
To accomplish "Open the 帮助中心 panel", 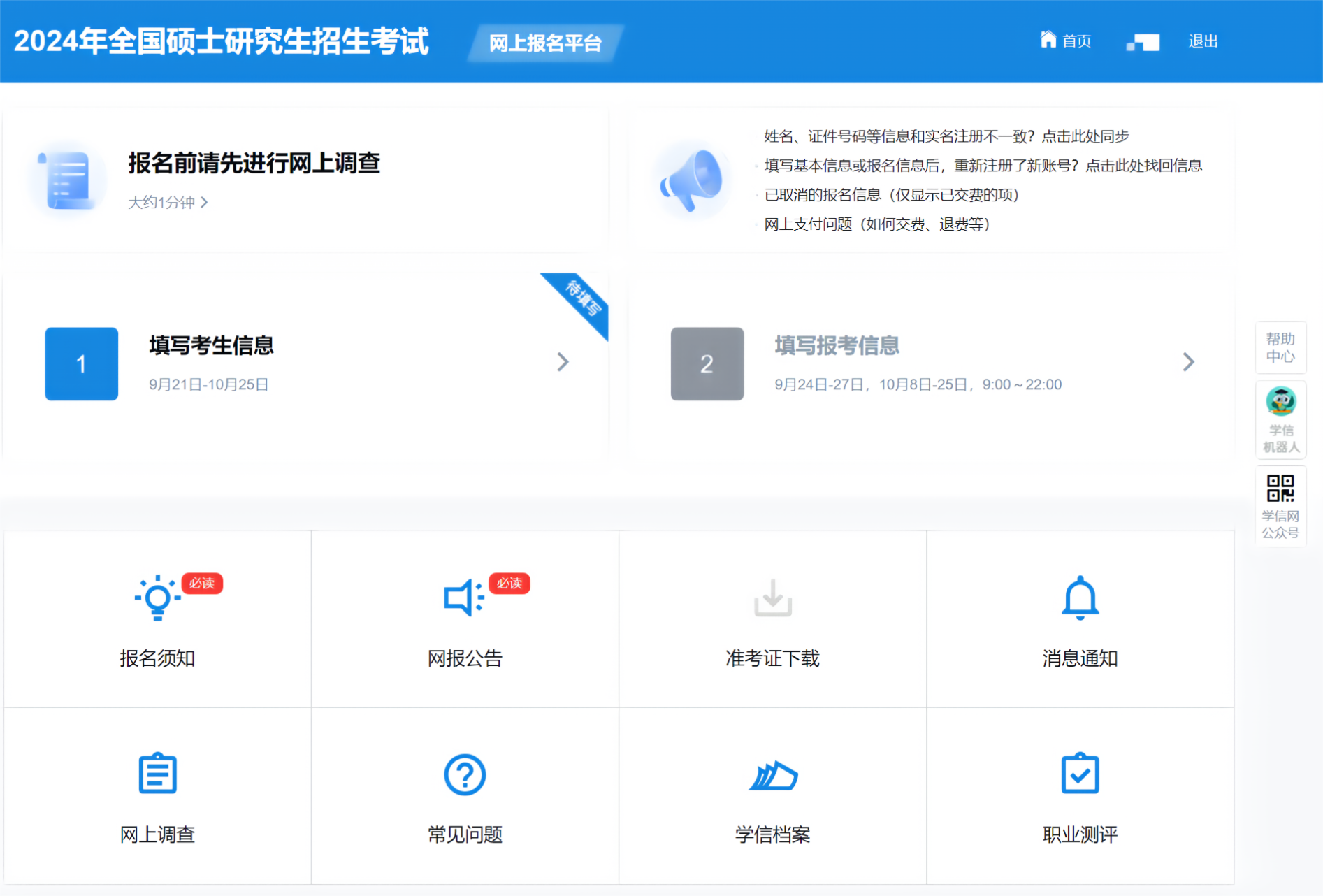I will coord(1280,348).
